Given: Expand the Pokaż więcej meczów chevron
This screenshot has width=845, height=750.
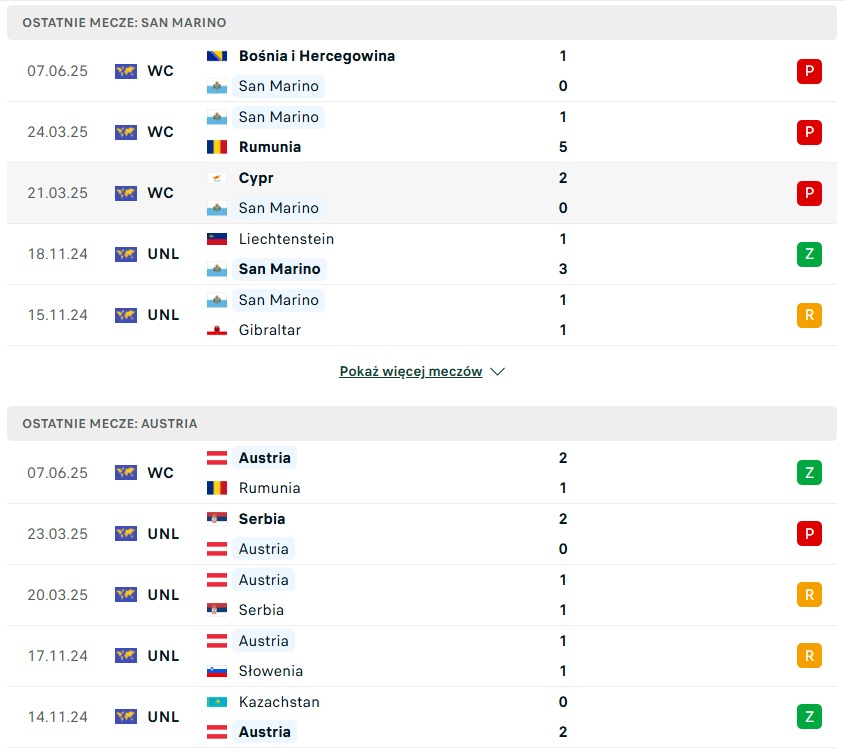Looking at the screenshot, I should tap(497, 372).
